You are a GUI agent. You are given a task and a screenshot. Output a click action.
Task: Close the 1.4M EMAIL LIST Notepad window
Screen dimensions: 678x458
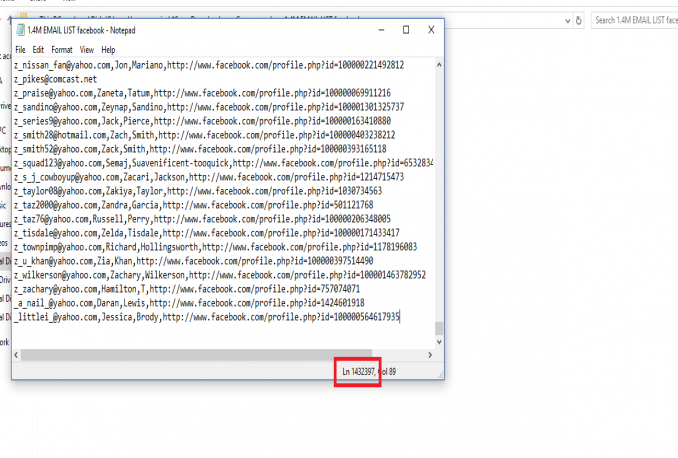tap(432, 31)
